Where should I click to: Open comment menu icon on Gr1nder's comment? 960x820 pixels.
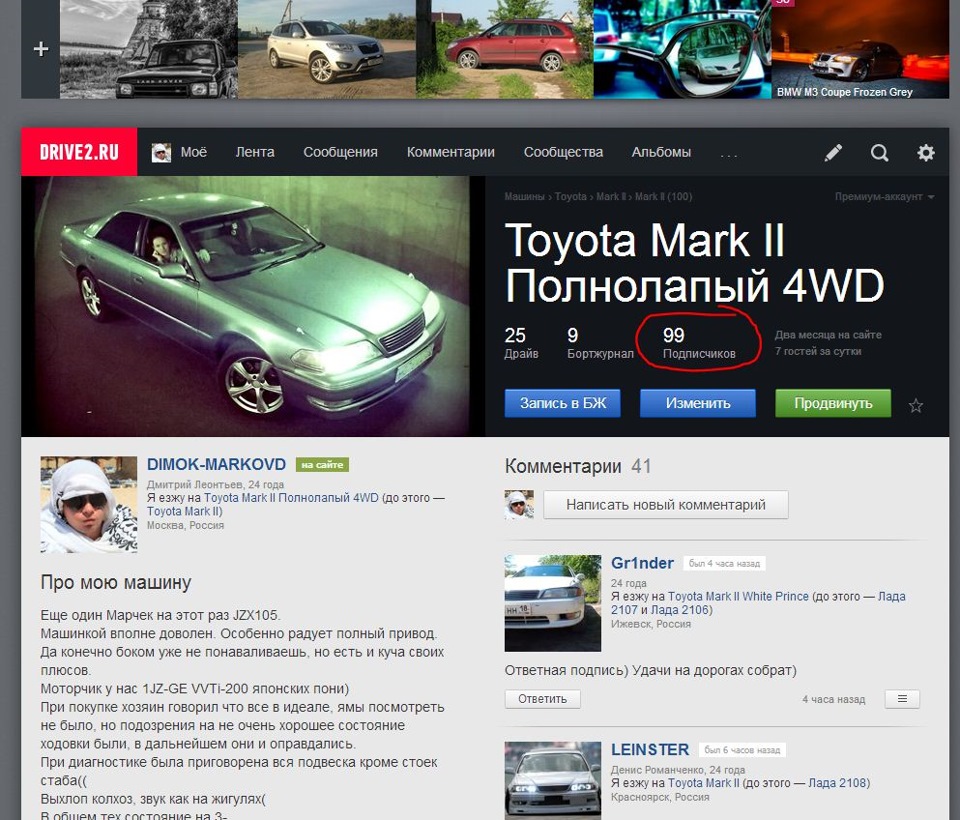pos(902,699)
